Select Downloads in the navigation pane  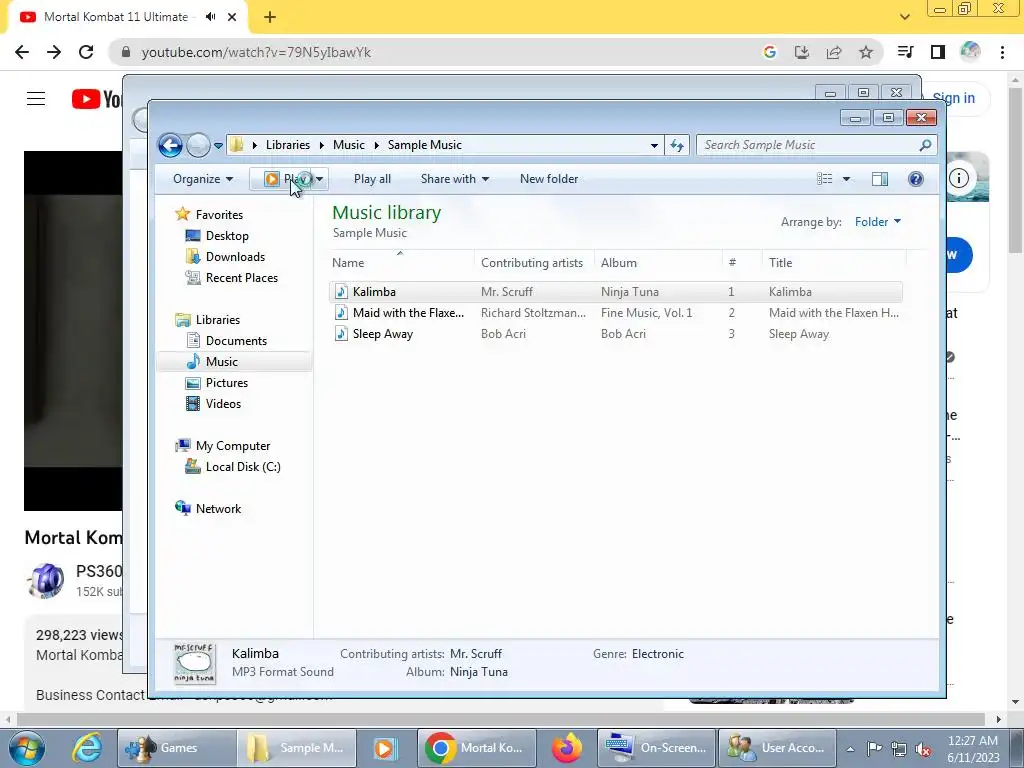(235, 257)
